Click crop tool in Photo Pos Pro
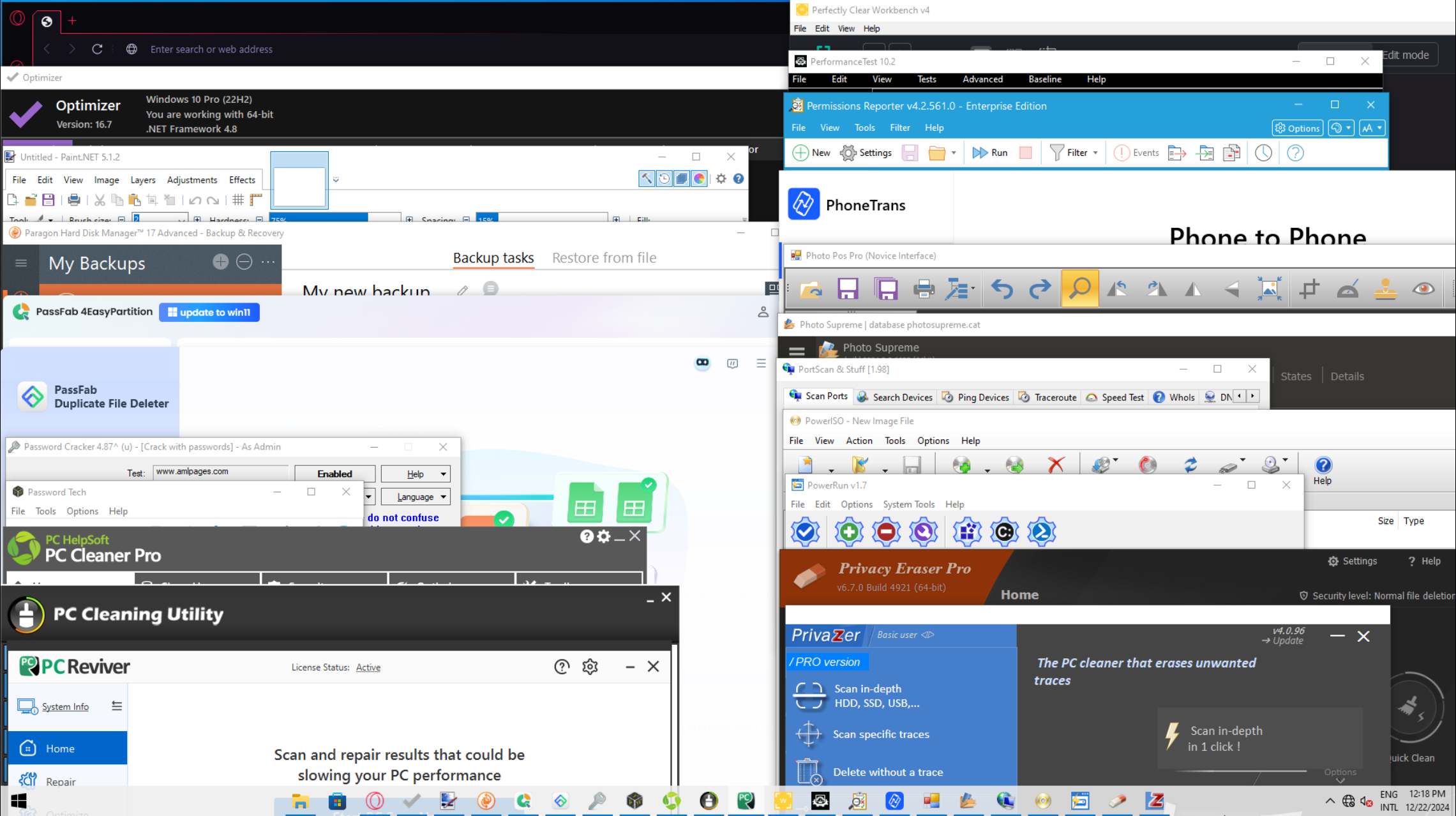 pyautogui.click(x=1309, y=289)
